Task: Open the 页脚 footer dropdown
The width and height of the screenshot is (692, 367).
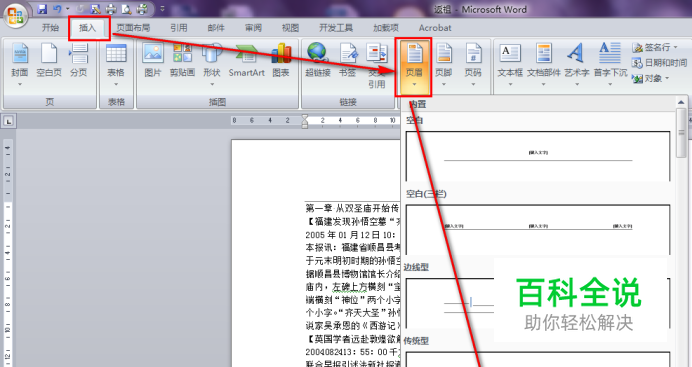Action: point(444,64)
